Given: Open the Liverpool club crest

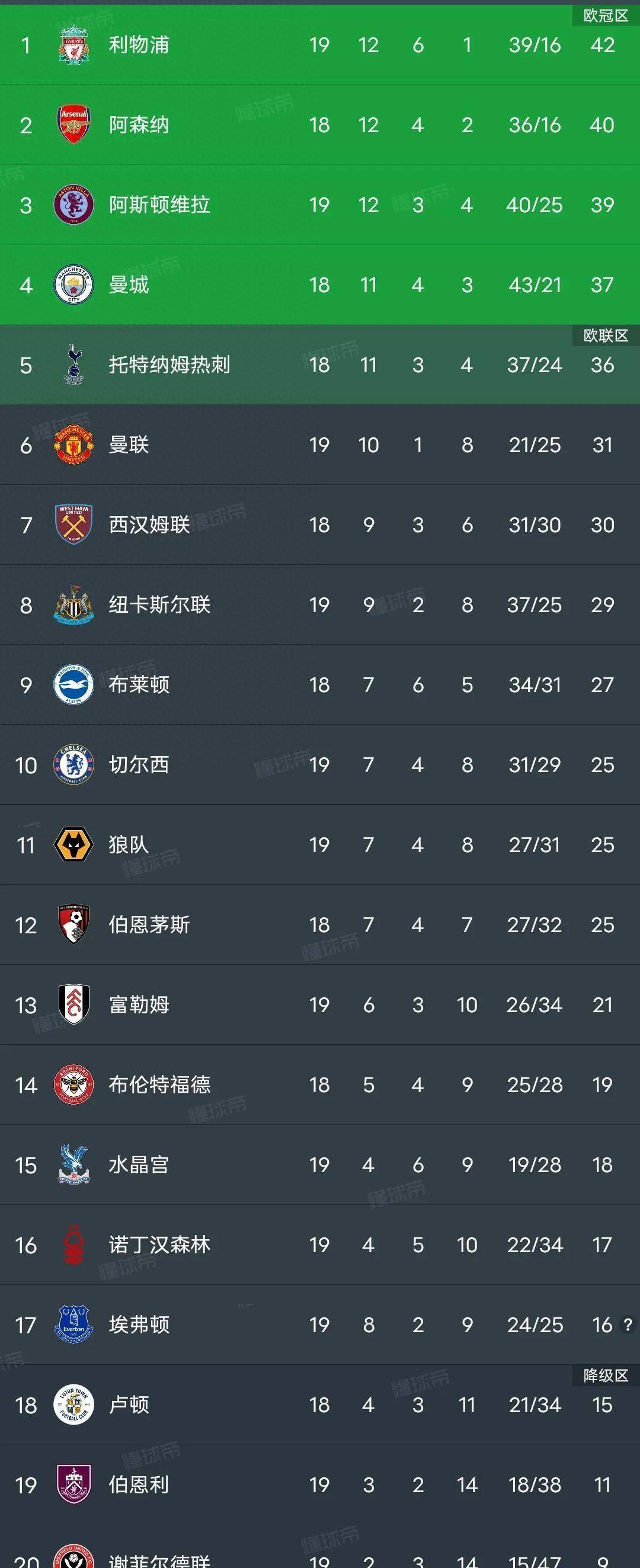Looking at the screenshot, I should pyautogui.click(x=73, y=44).
